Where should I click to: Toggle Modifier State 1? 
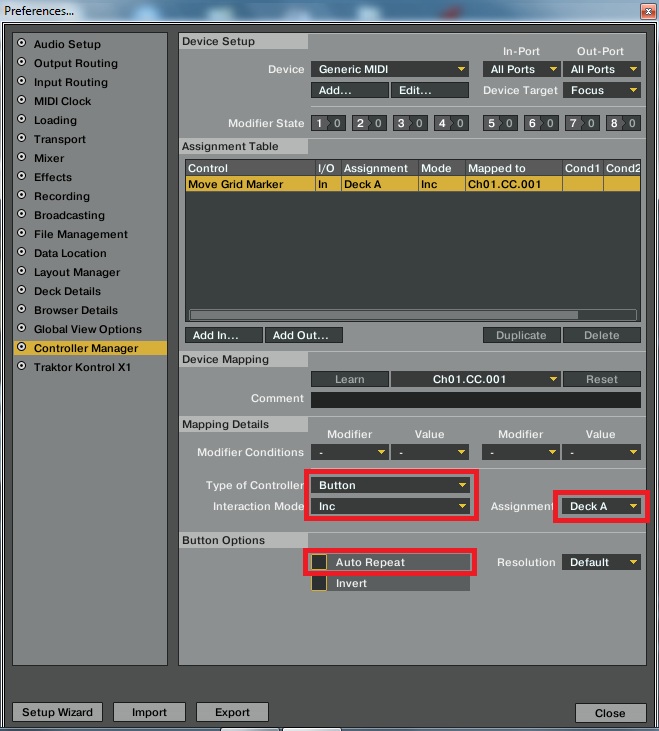pyautogui.click(x=328, y=124)
